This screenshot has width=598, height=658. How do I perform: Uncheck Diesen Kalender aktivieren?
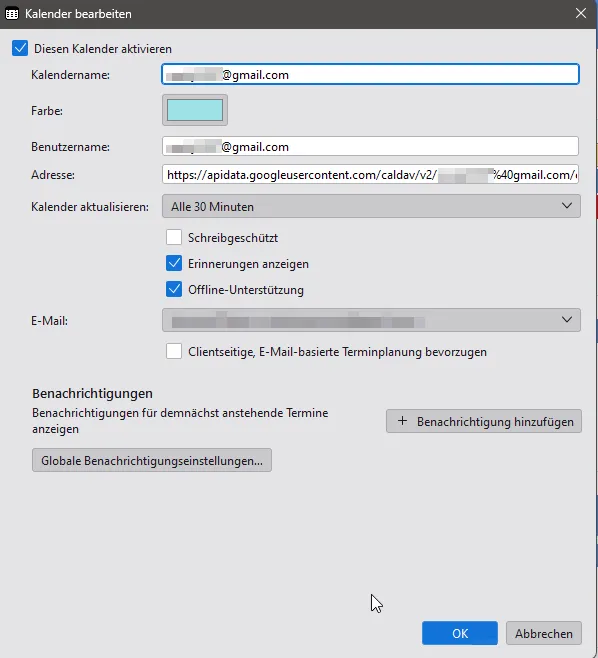20,48
